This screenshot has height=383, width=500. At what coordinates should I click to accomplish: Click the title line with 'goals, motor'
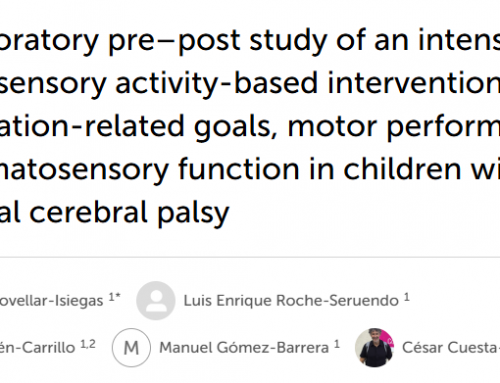pos(250,127)
